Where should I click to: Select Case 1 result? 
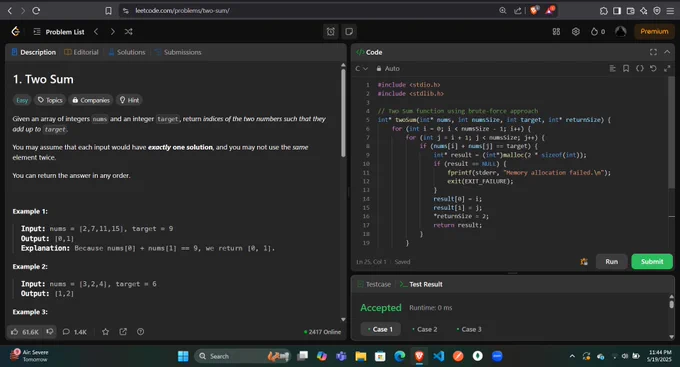380,329
